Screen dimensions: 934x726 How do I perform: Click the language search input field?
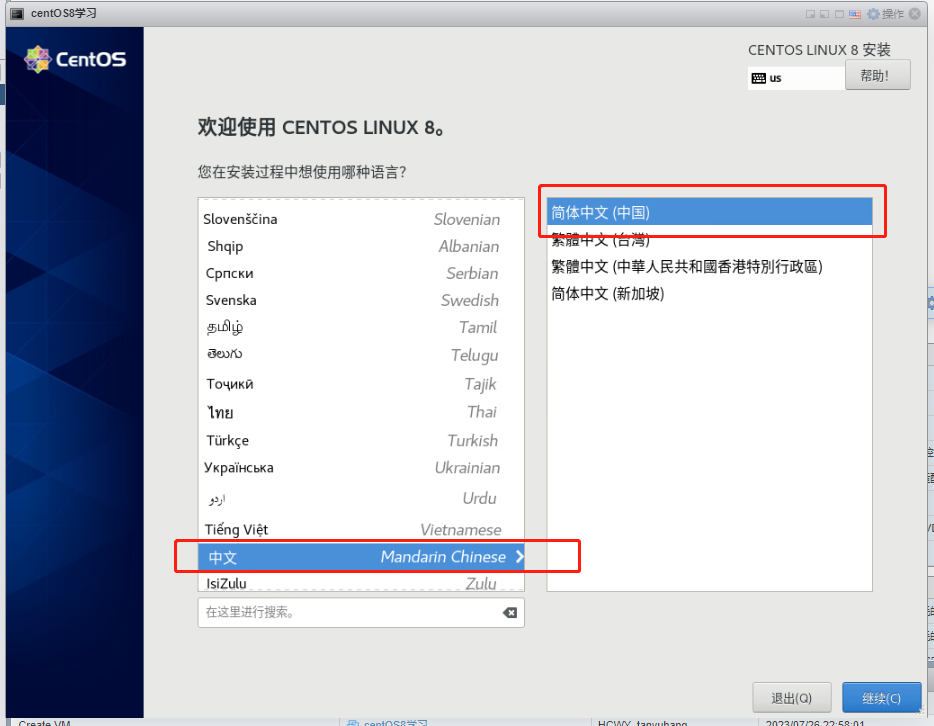tap(361, 612)
